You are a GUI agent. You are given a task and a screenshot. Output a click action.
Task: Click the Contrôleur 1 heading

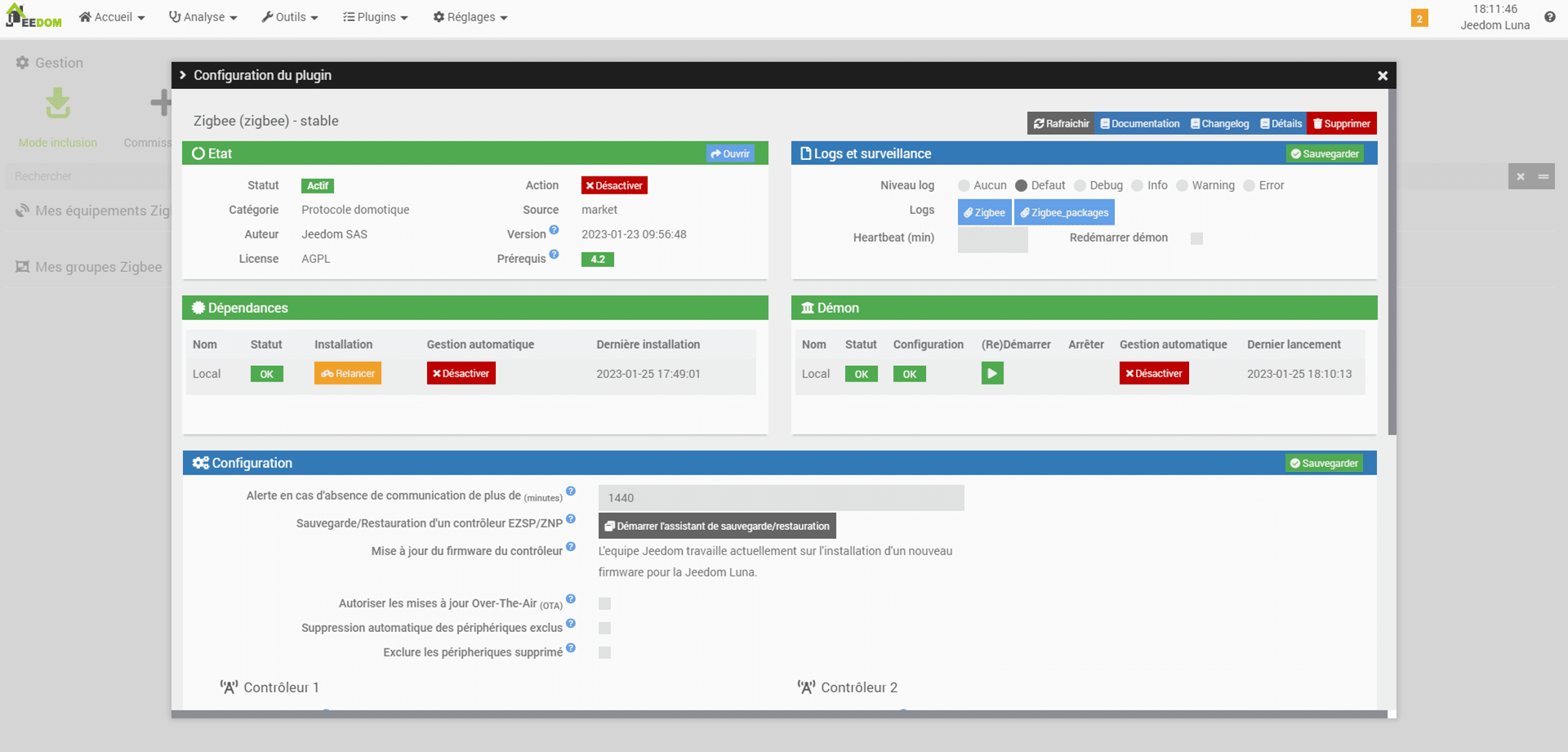[x=281, y=687]
